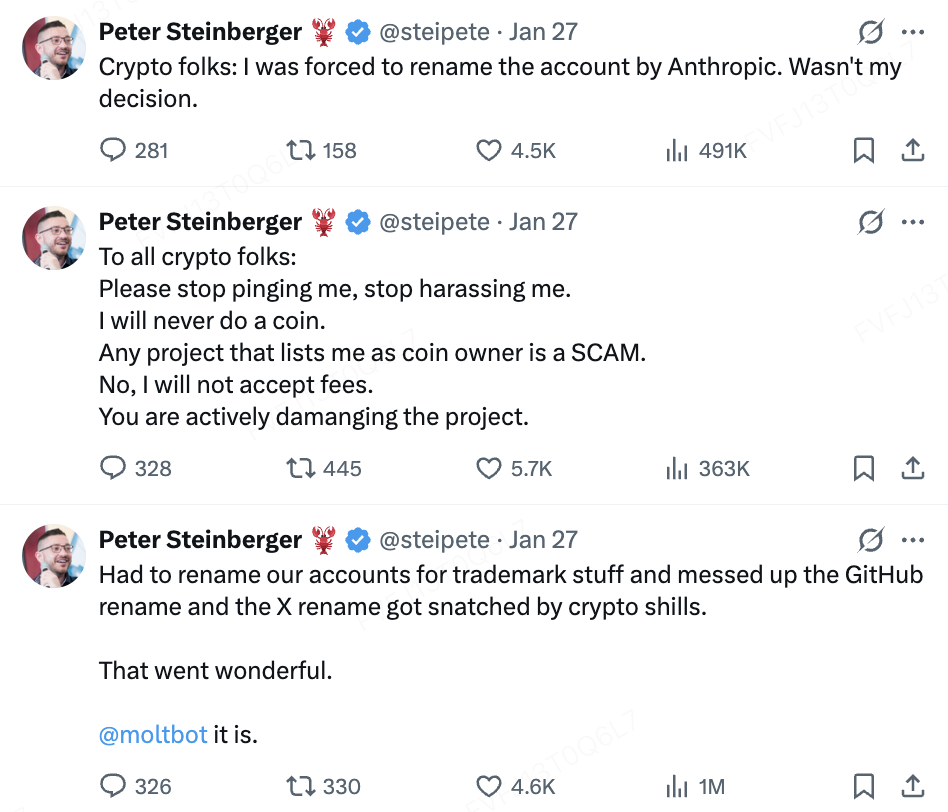Open more options on the SCAM tweet
This screenshot has width=948, height=812.
(x=912, y=222)
